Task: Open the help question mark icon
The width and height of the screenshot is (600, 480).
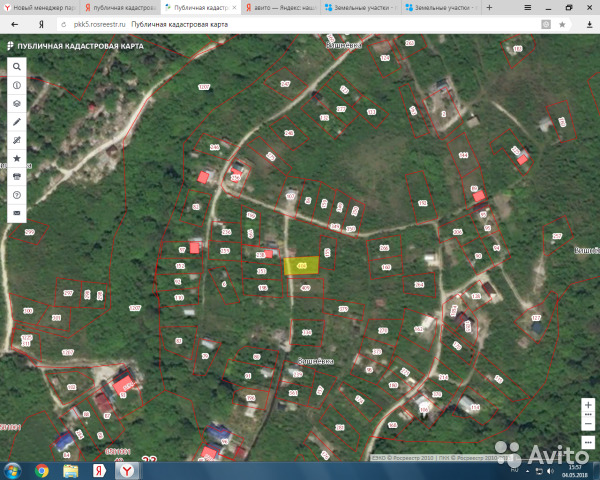Action: [x=17, y=195]
